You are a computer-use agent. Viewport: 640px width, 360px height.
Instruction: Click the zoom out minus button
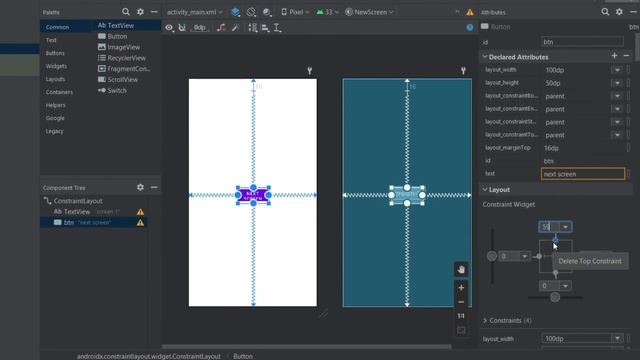461,302
